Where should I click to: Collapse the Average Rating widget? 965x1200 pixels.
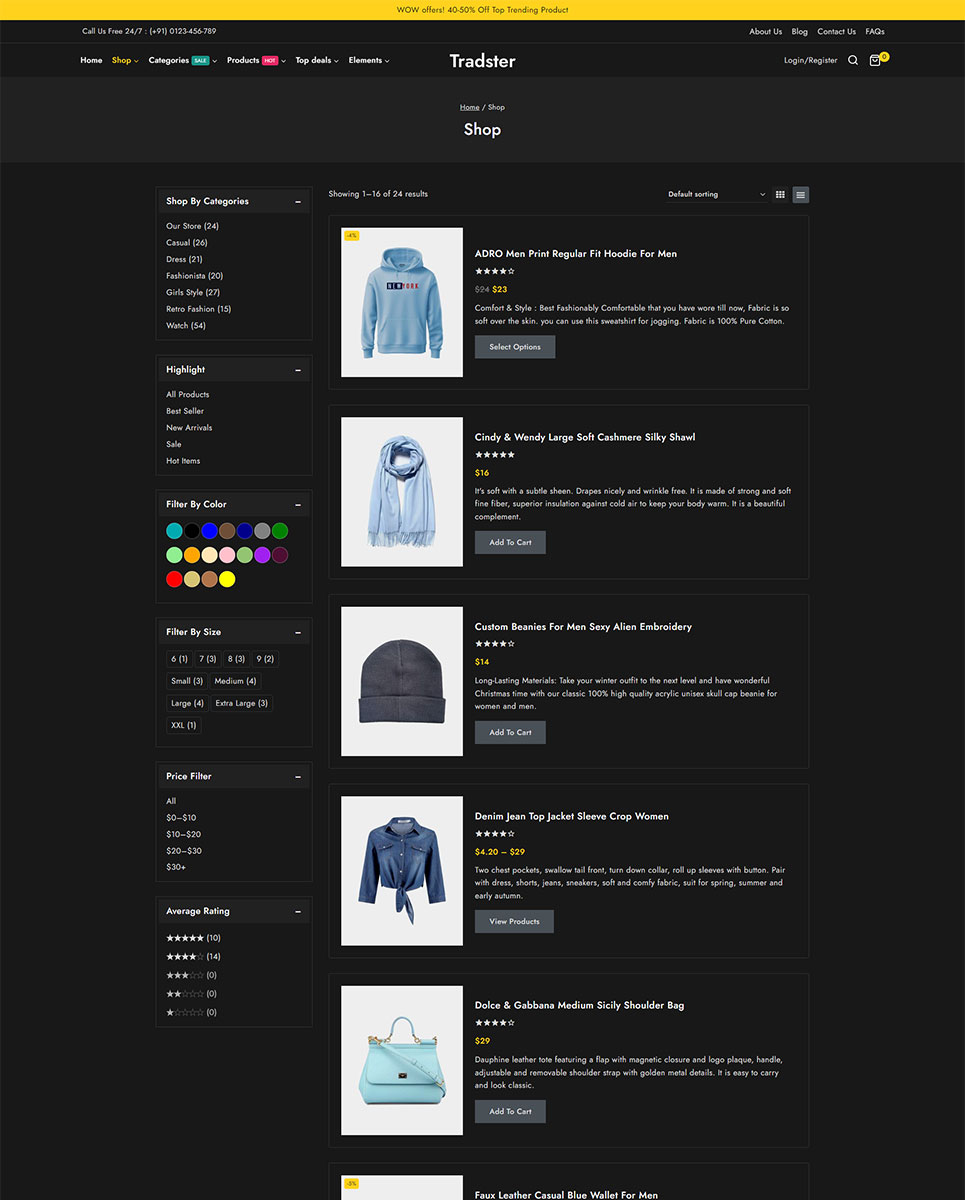298,912
